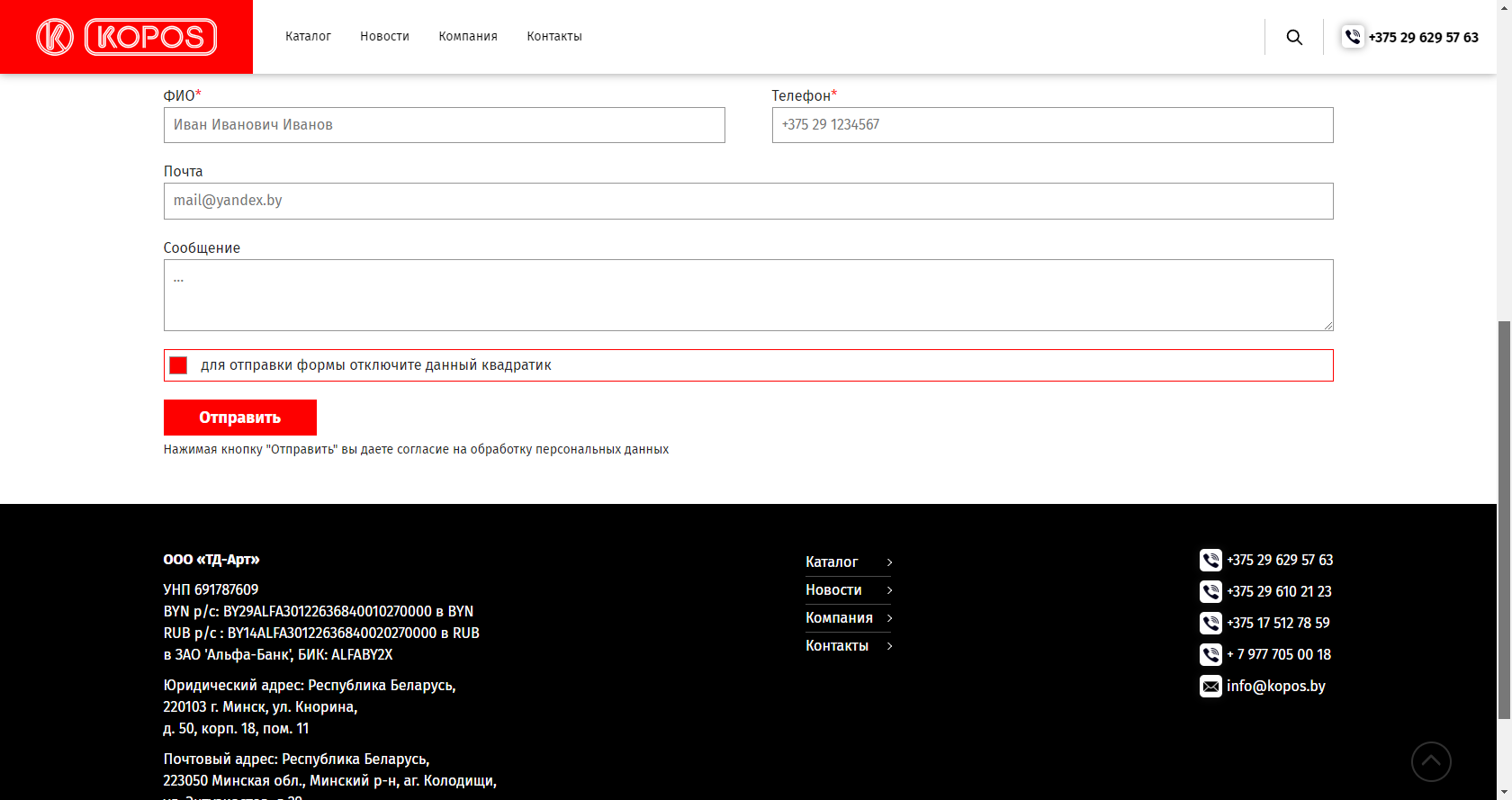Click footer phone link + 7 977 705 00 18
Screen dimensions: 1512x800
click(1279, 655)
